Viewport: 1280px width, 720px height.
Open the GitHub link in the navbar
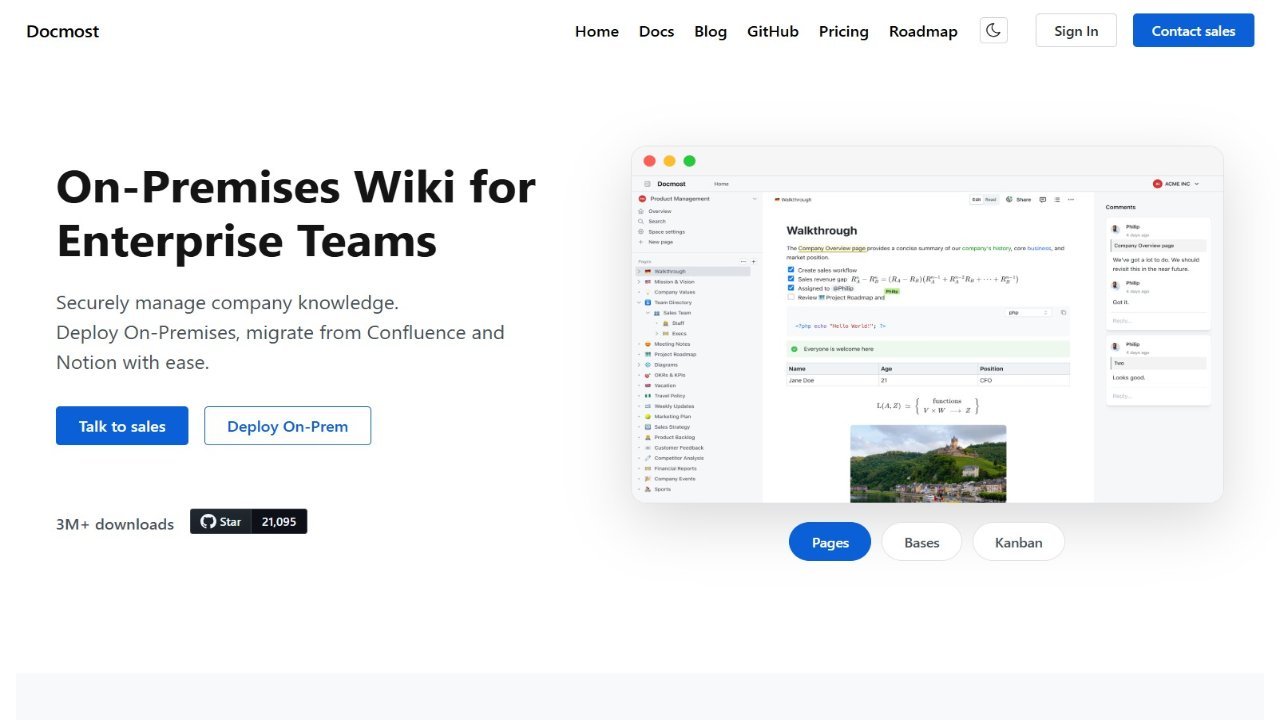(x=773, y=31)
